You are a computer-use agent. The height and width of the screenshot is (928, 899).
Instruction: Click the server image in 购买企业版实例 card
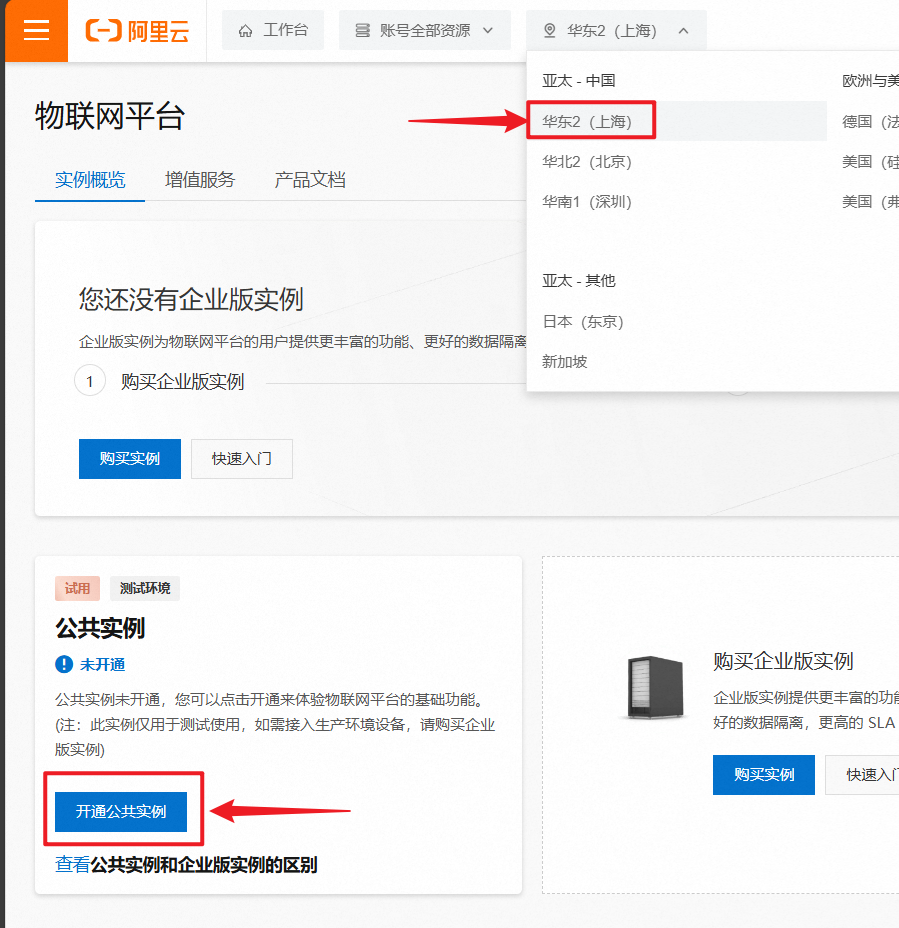click(655, 687)
